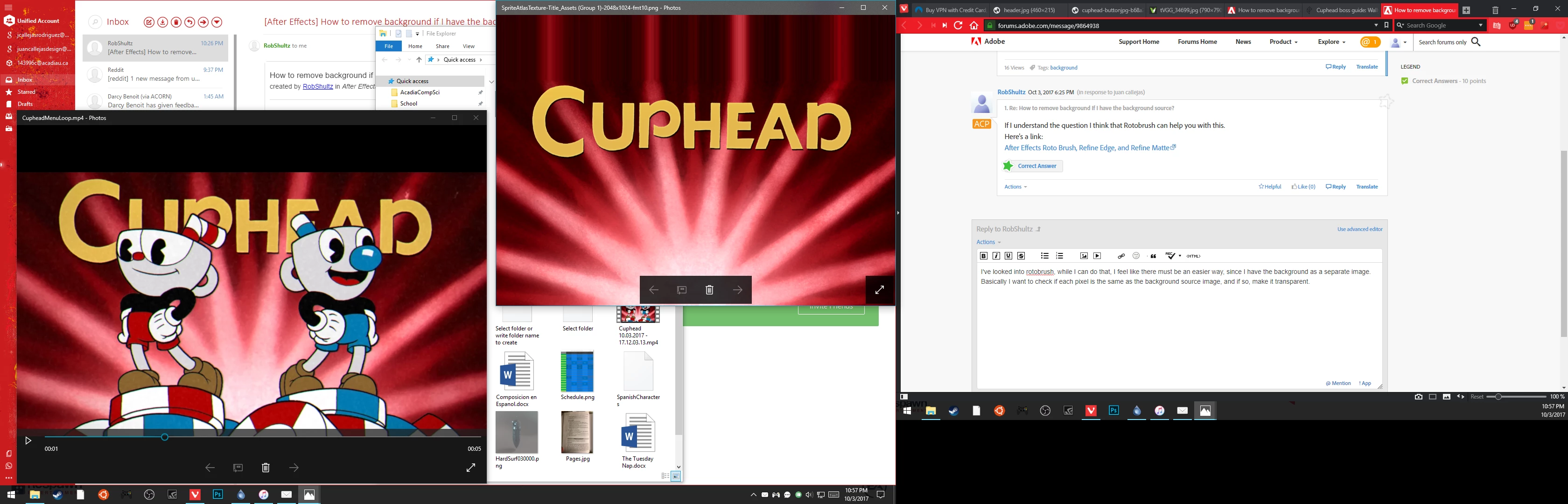Enter fullscreen on the SpriteAtlasTexture photo
This screenshot has height=504, width=1568.
[x=879, y=290]
